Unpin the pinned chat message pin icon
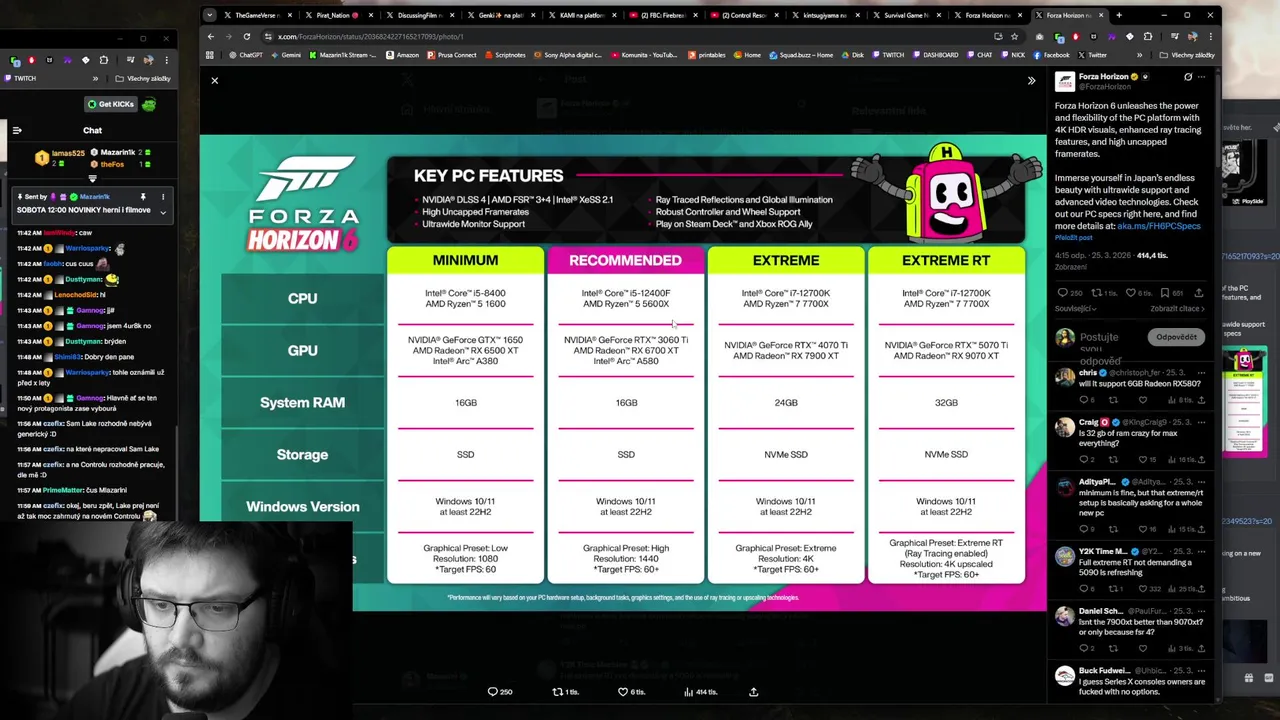The width and height of the screenshot is (1280, 720). pos(143,197)
